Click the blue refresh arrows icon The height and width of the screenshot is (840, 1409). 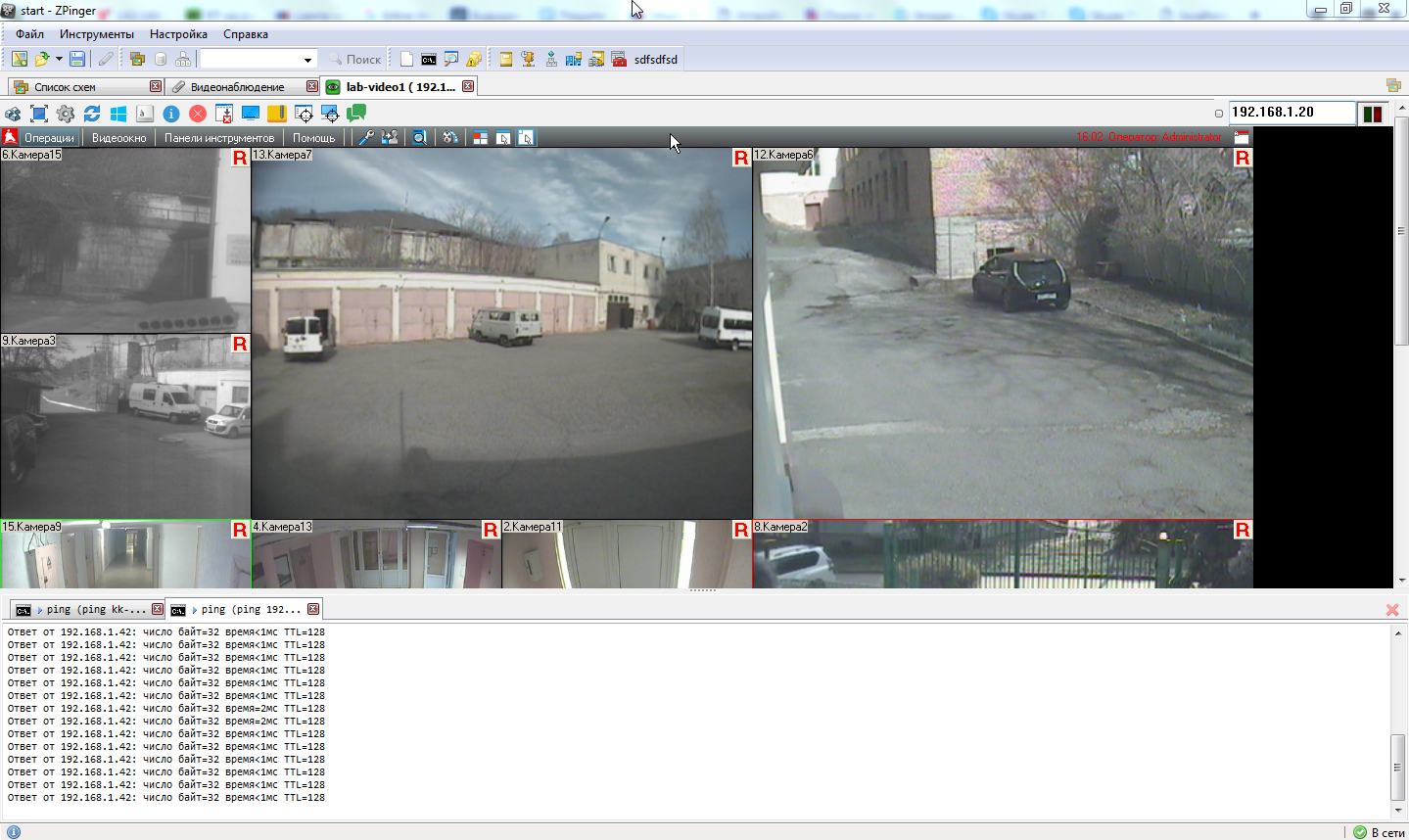(92, 114)
